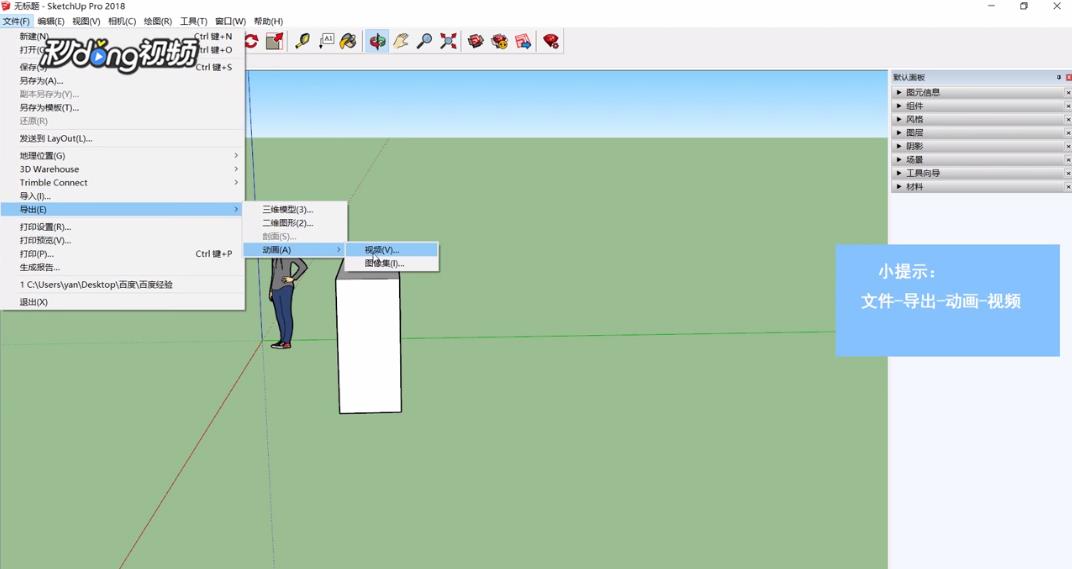The height and width of the screenshot is (569, 1072).
Task: Choose 图像集(I)... export option
Action: coord(391,263)
